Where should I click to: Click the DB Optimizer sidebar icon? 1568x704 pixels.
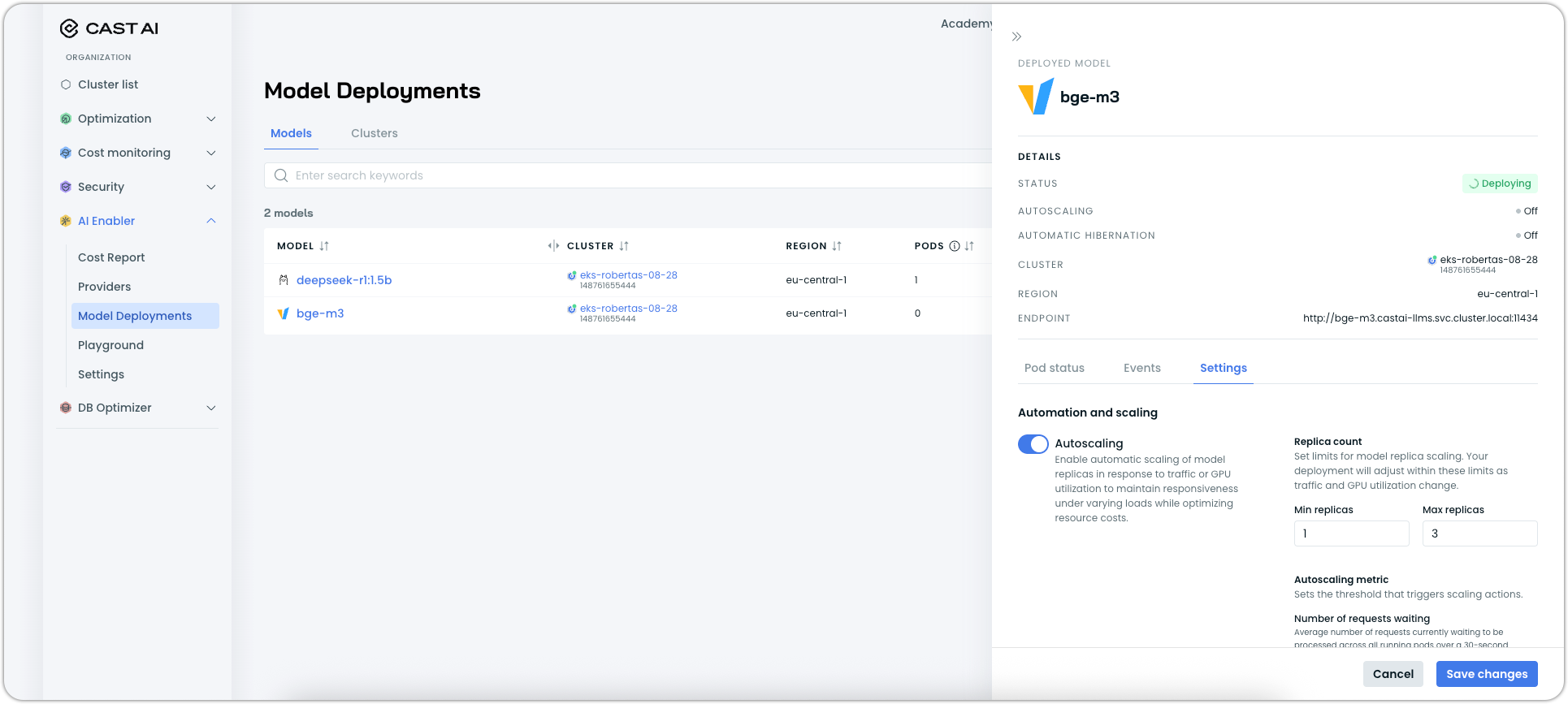tap(66, 408)
